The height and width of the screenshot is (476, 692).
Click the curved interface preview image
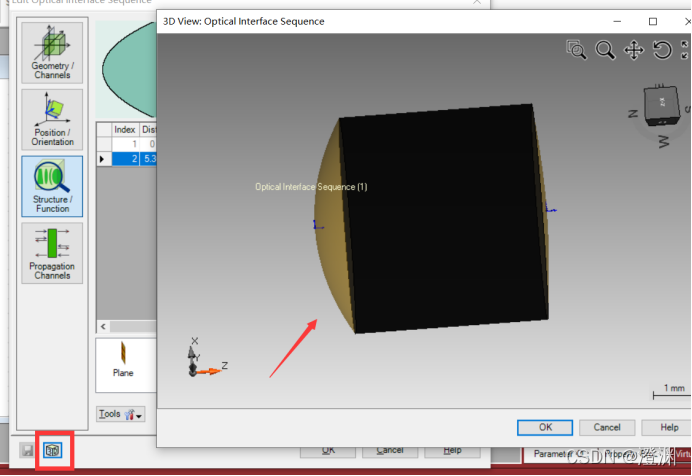(127, 69)
